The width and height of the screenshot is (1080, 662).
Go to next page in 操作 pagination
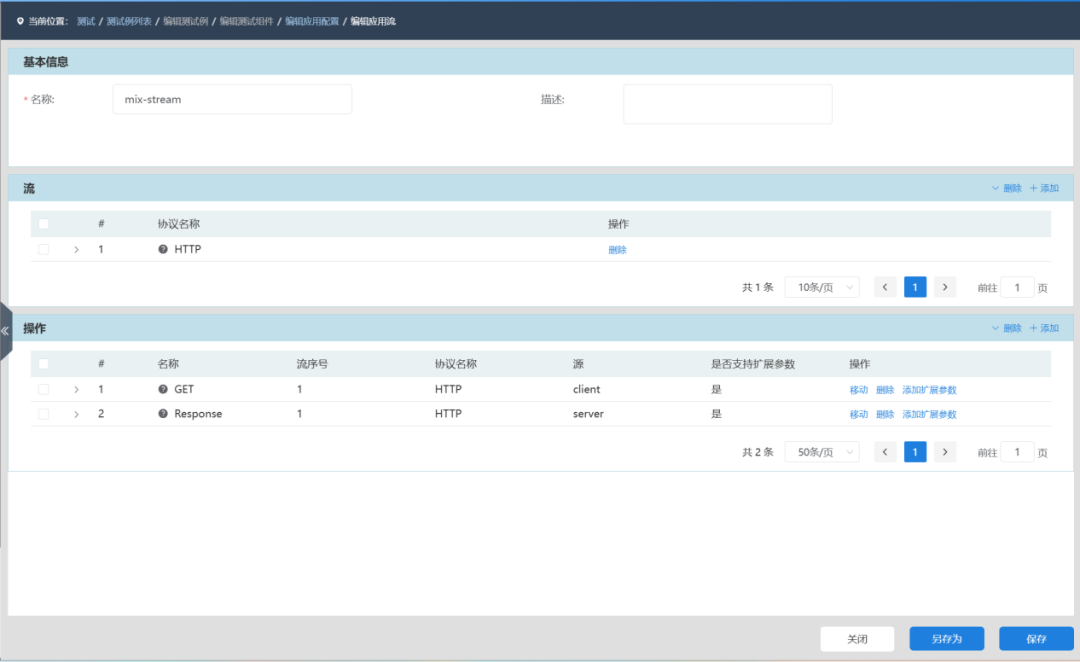[x=945, y=452]
